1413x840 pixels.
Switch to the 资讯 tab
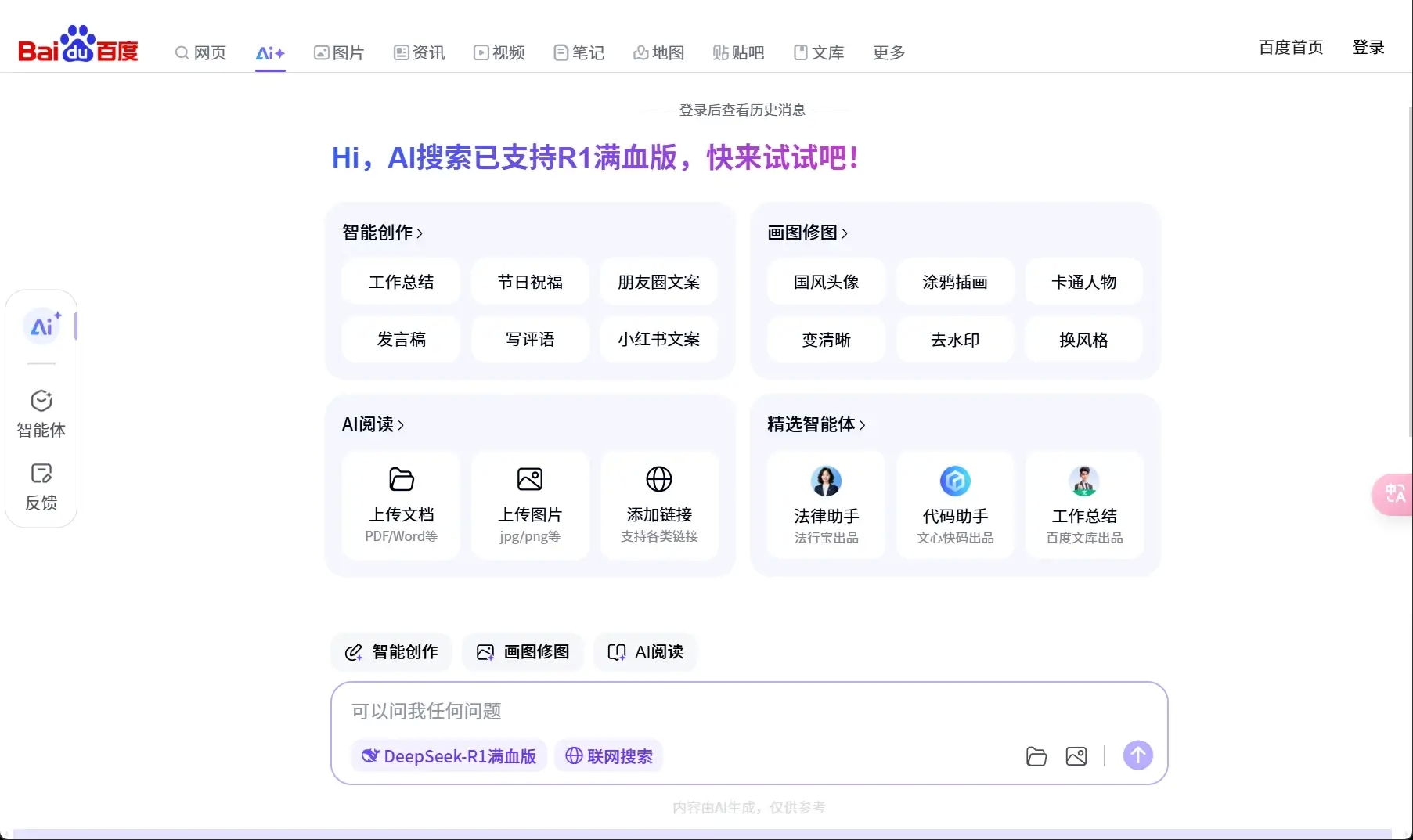point(419,52)
